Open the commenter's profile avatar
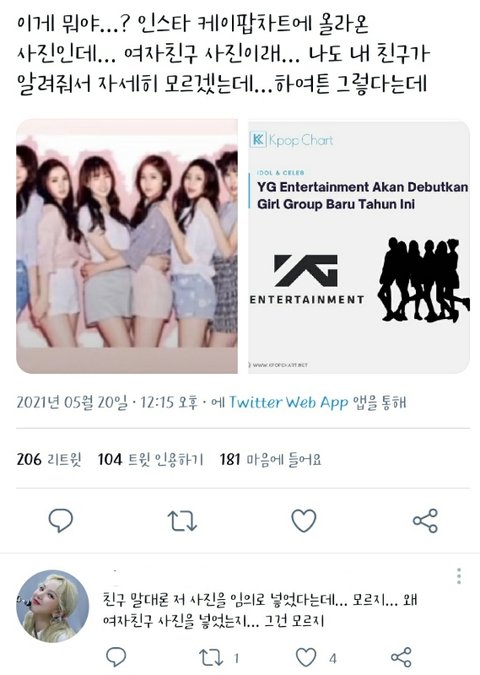 53,606
